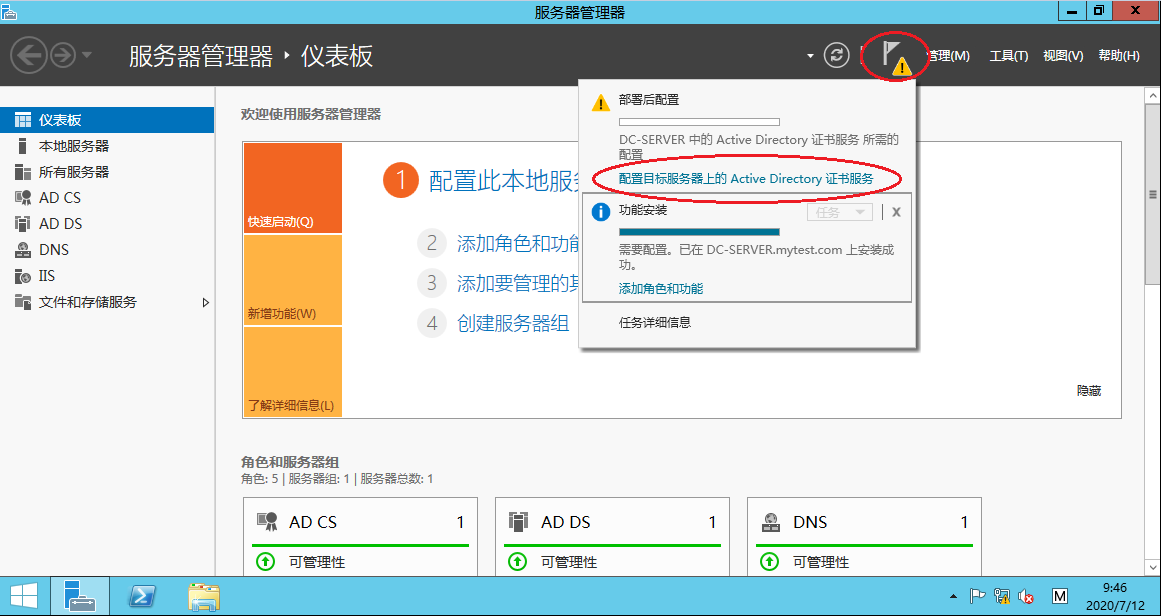The image size is (1161, 616).
Task: Select 仪表板 in the sidebar
Action: point(107,120)
